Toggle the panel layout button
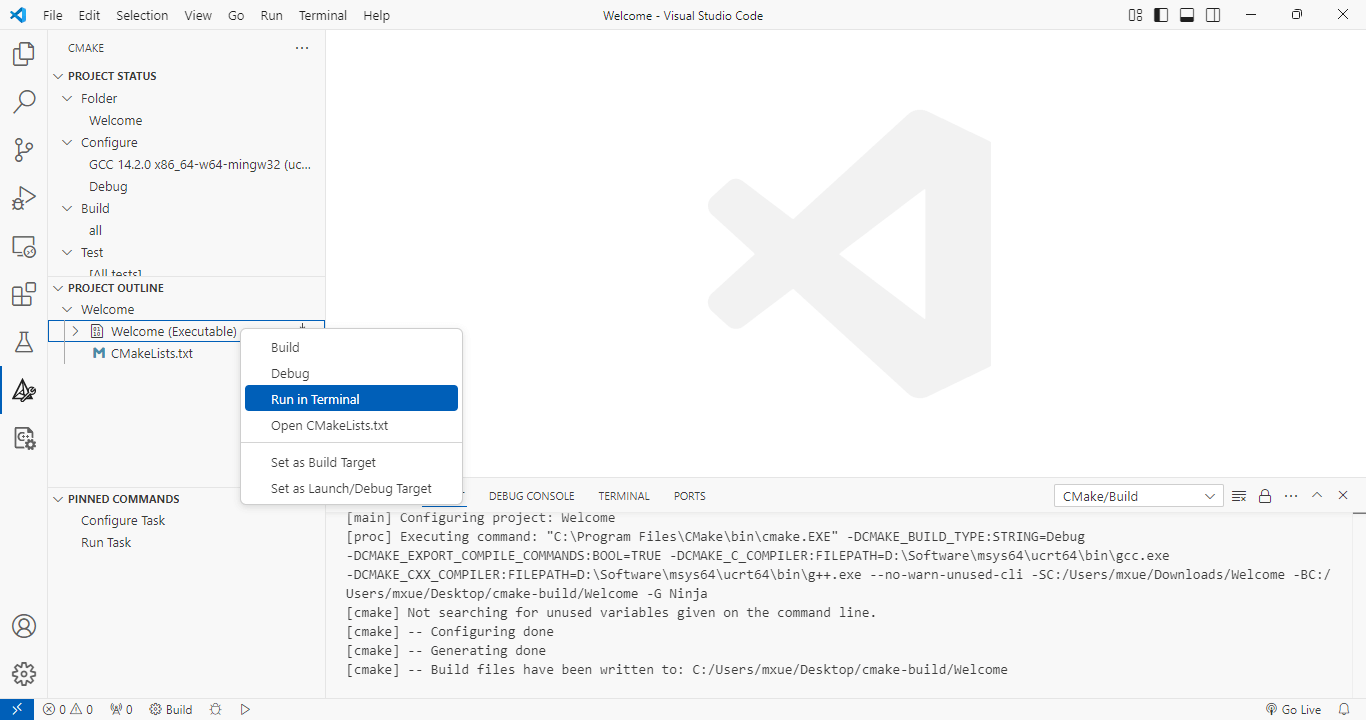The height and width of the screenshot is (720, 1366). point(1187,15)
